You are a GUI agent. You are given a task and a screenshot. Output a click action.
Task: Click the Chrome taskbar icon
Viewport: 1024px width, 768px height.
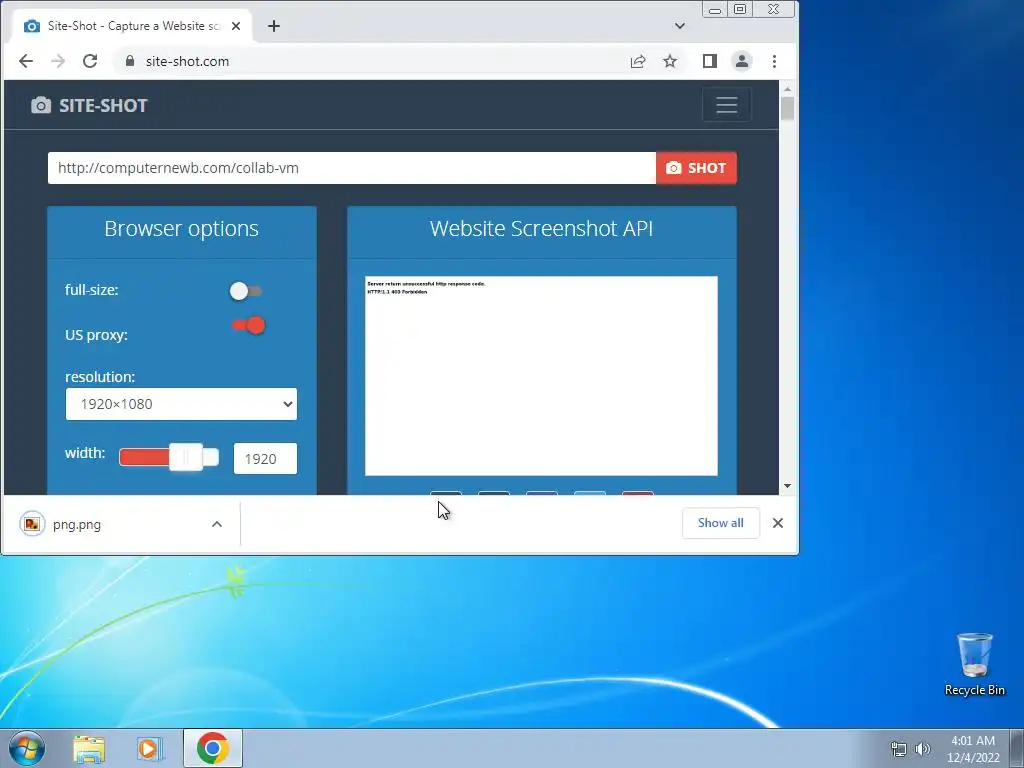tap(212, 748)
